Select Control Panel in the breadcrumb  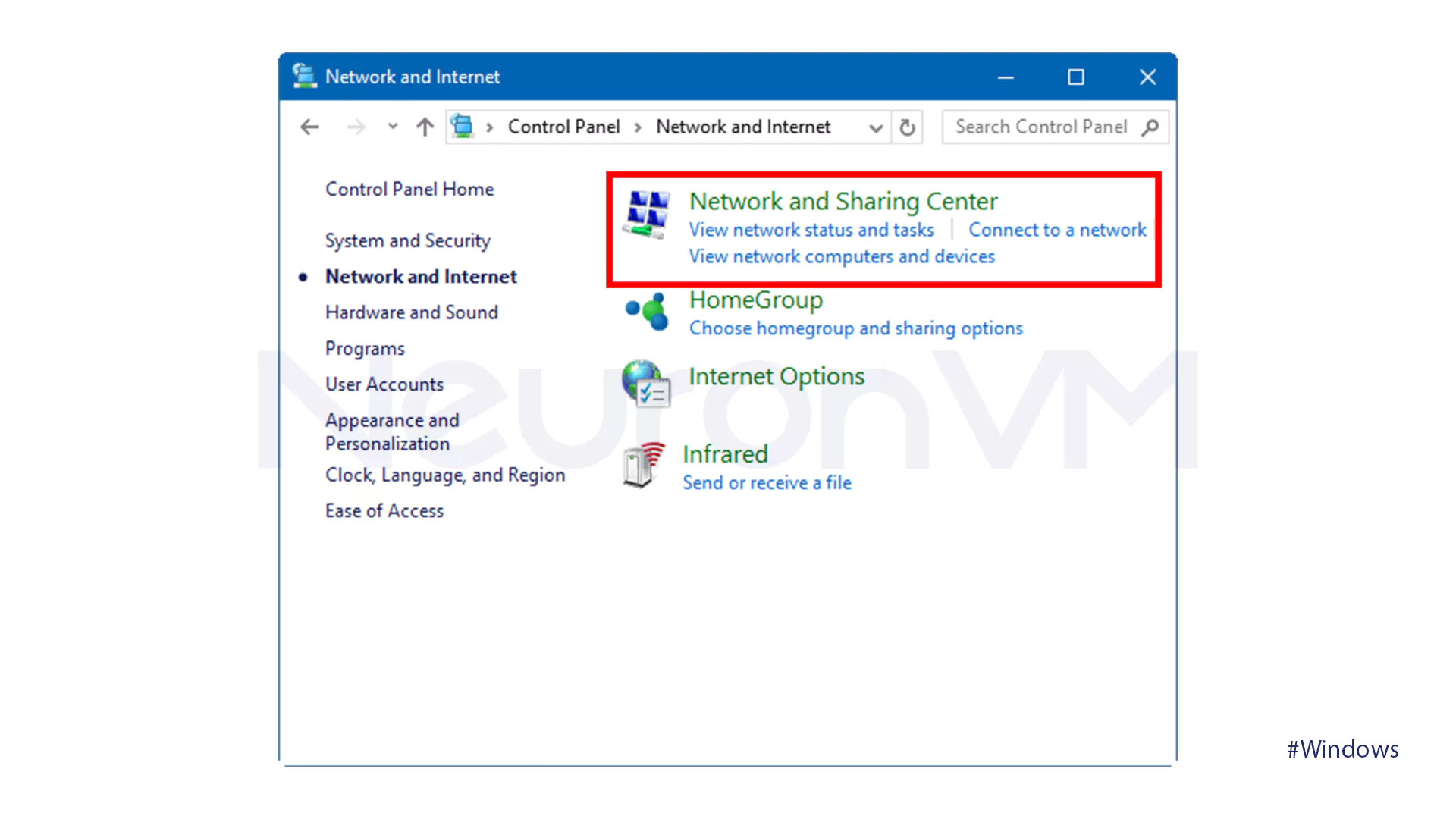click(x=563, y=127)
